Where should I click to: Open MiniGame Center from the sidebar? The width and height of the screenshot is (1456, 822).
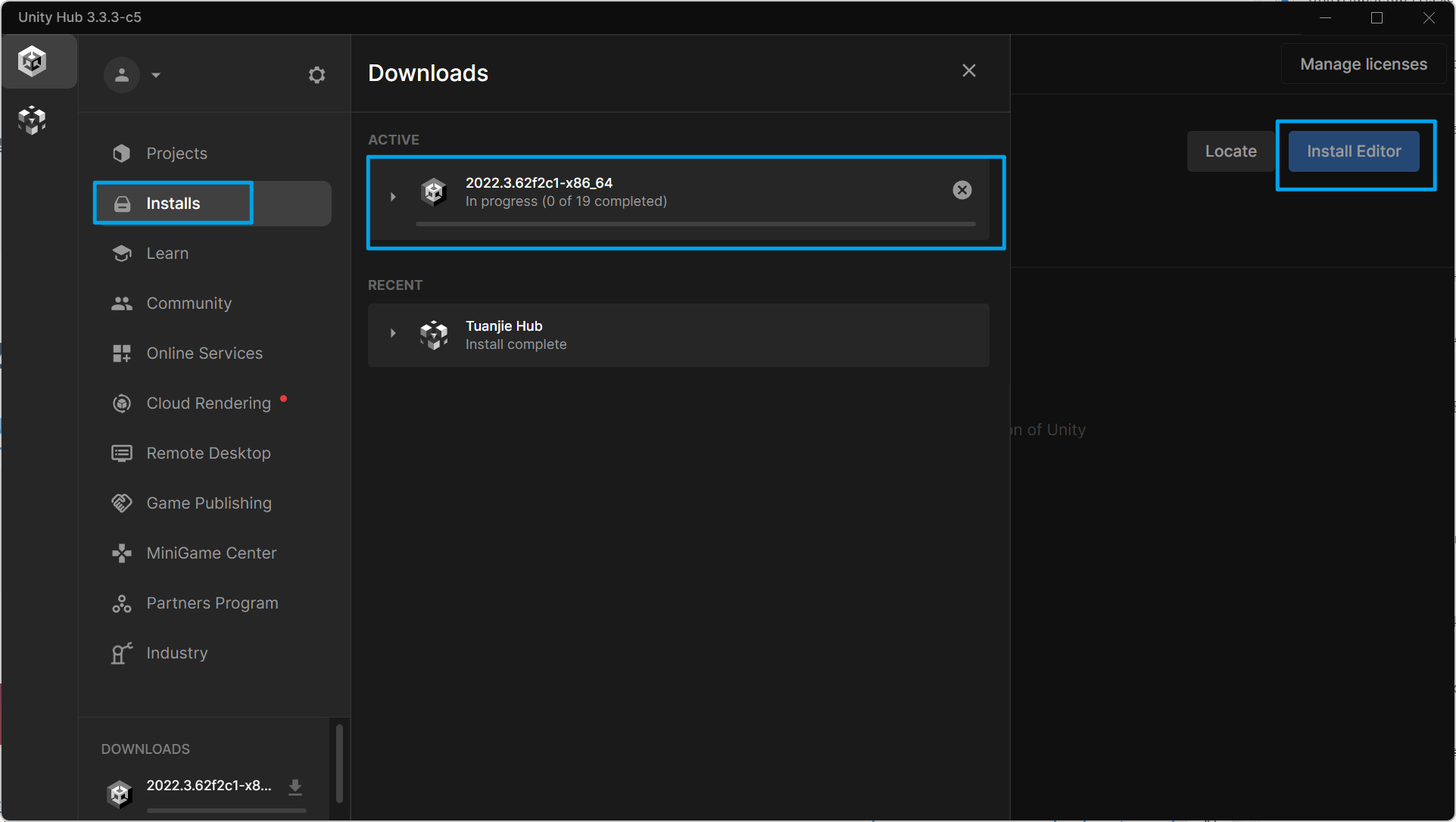[211, 553]
